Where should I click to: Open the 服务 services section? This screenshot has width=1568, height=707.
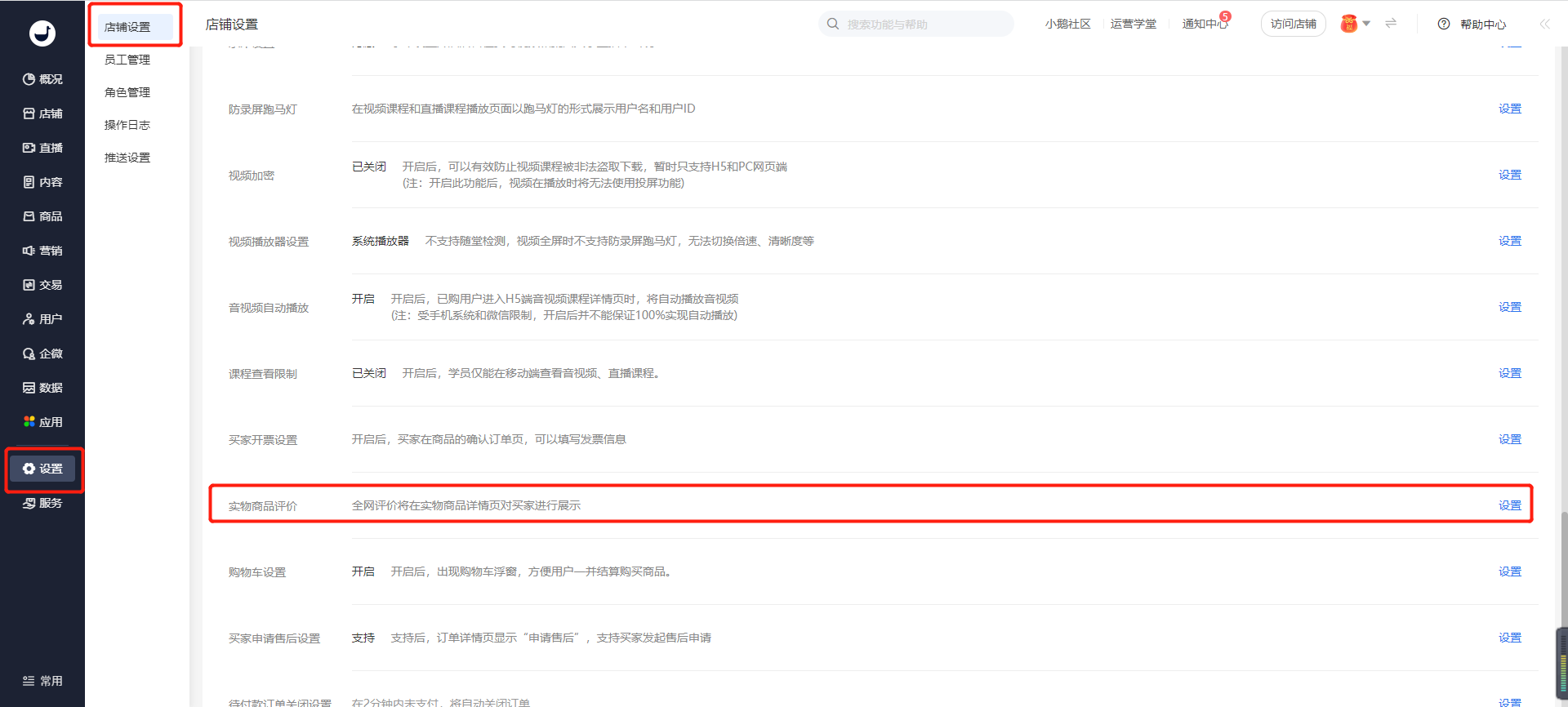tap(42, 503)
